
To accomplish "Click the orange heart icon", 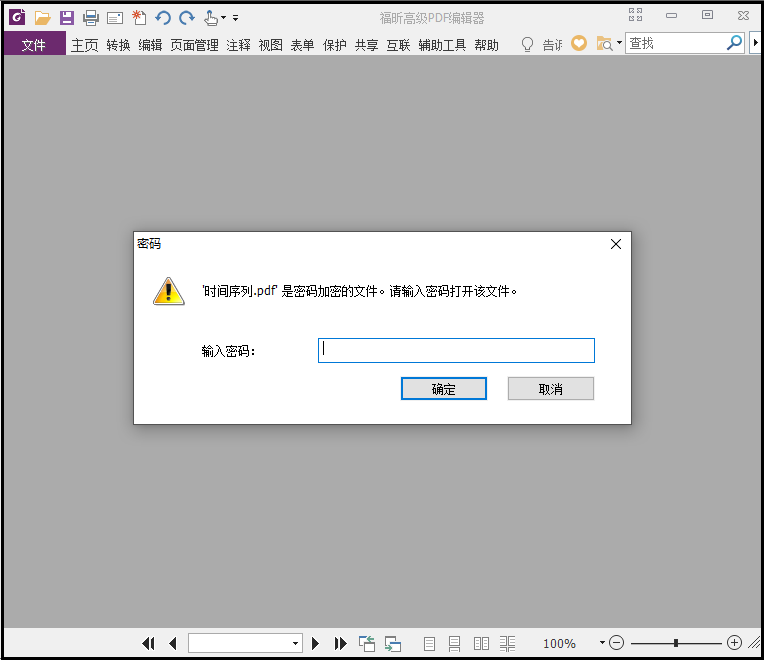I will click(579, 43).
